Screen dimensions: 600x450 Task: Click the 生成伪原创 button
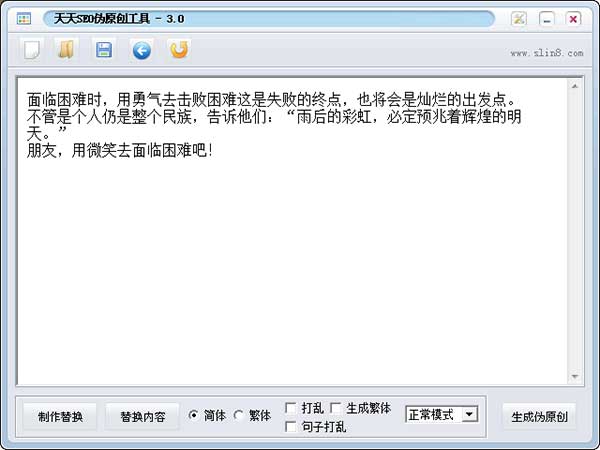pyautogui.click(x=540, y=417)
